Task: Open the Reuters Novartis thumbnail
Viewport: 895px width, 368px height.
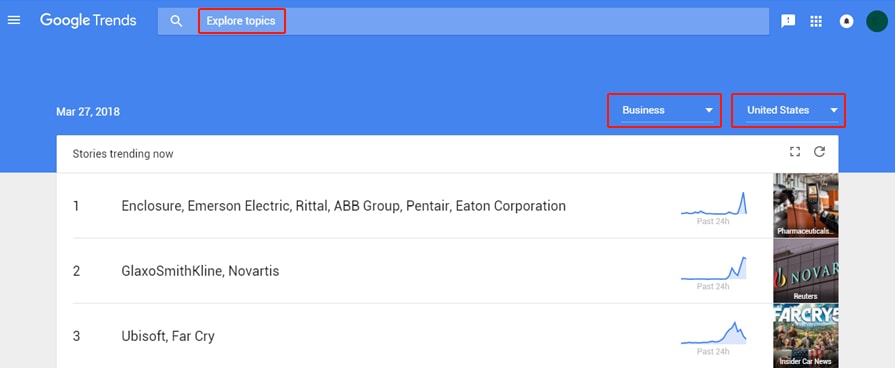Action: (805, 270)
